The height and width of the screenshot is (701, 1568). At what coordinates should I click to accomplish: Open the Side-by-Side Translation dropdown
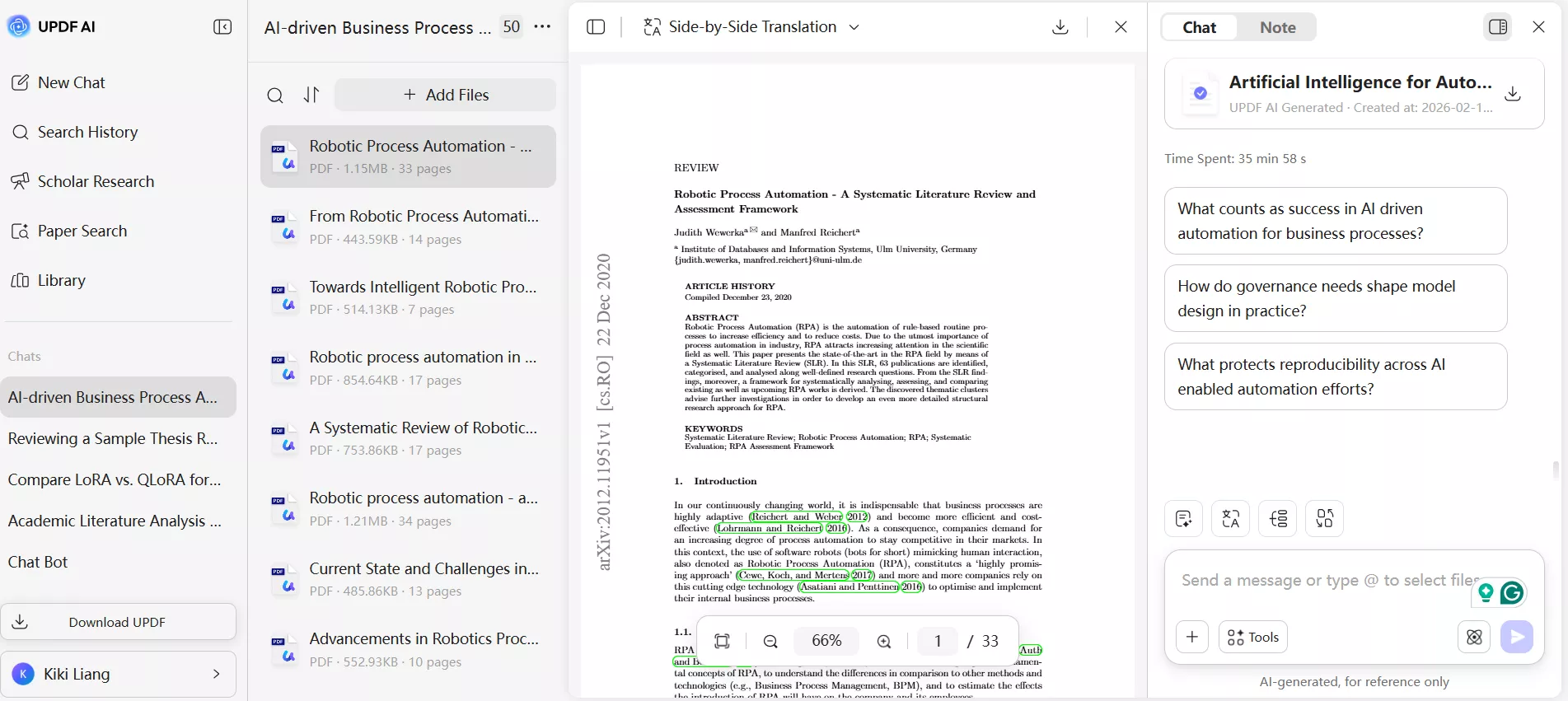751,27
